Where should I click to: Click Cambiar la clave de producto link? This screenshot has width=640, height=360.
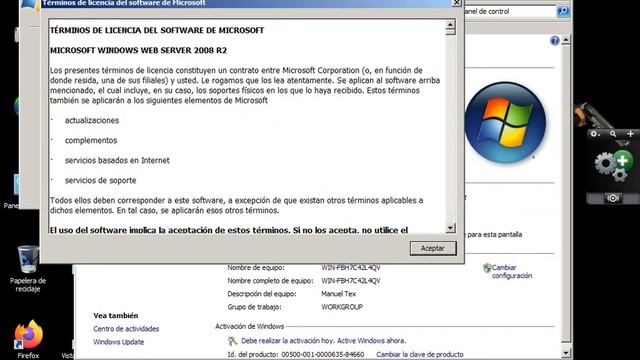[x=420, y=354]
